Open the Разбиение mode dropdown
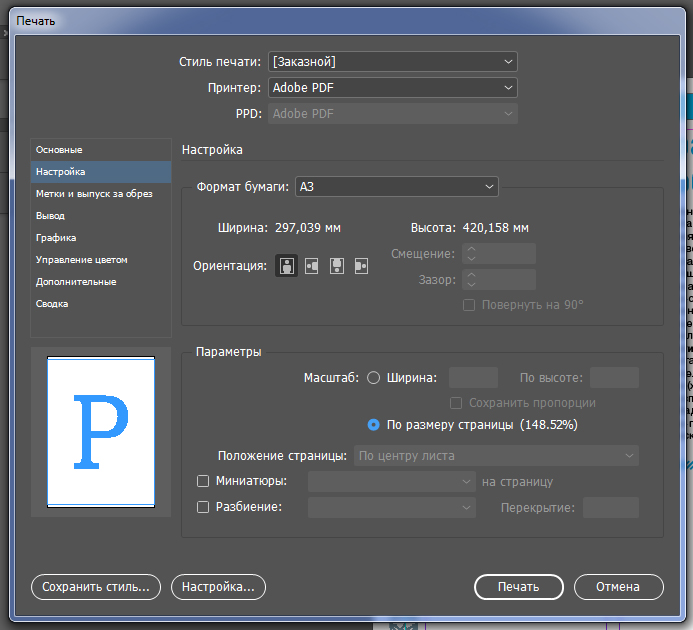 coord(392,507)
